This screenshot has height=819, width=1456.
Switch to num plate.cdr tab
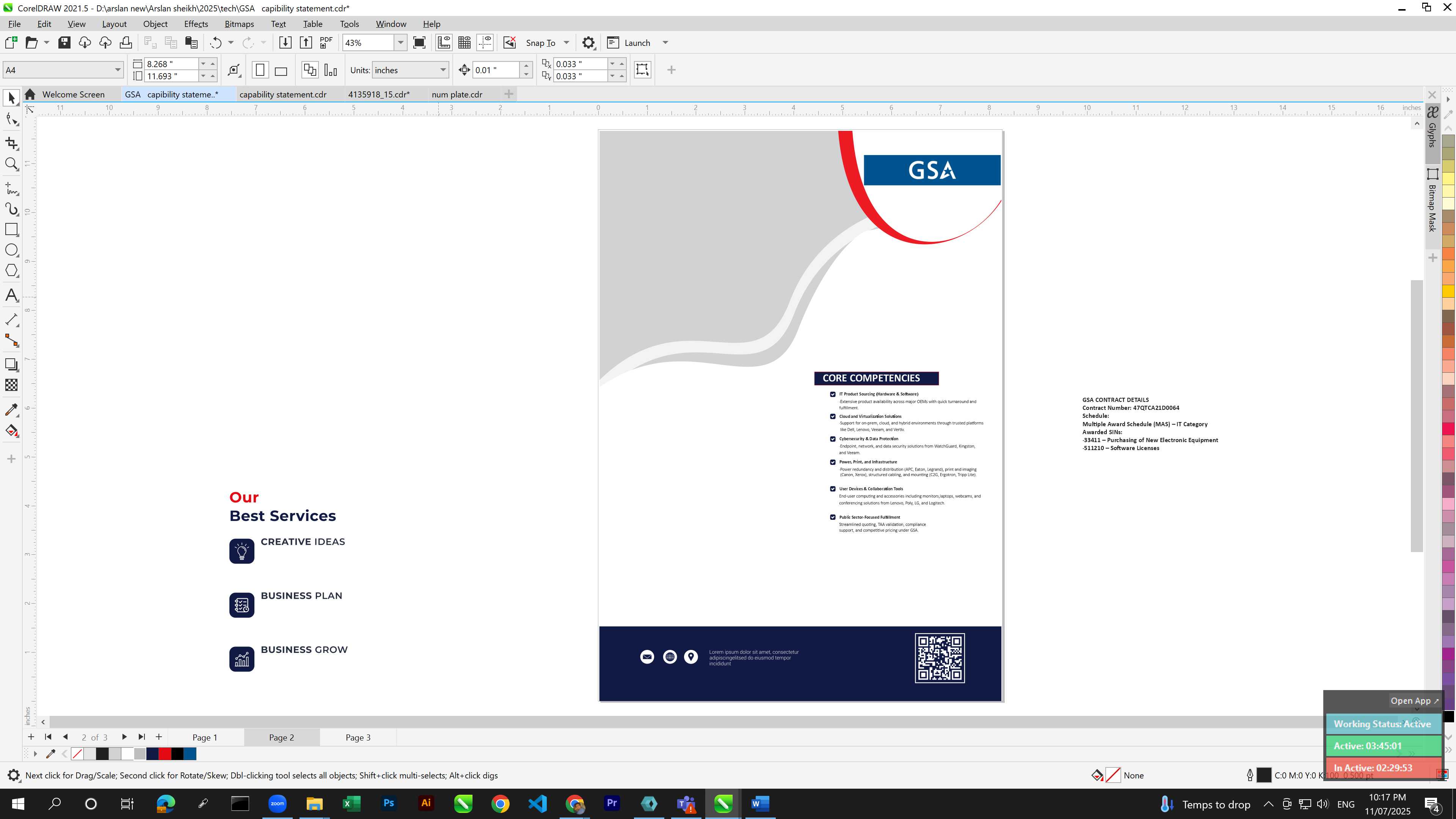tap(457, 94)
